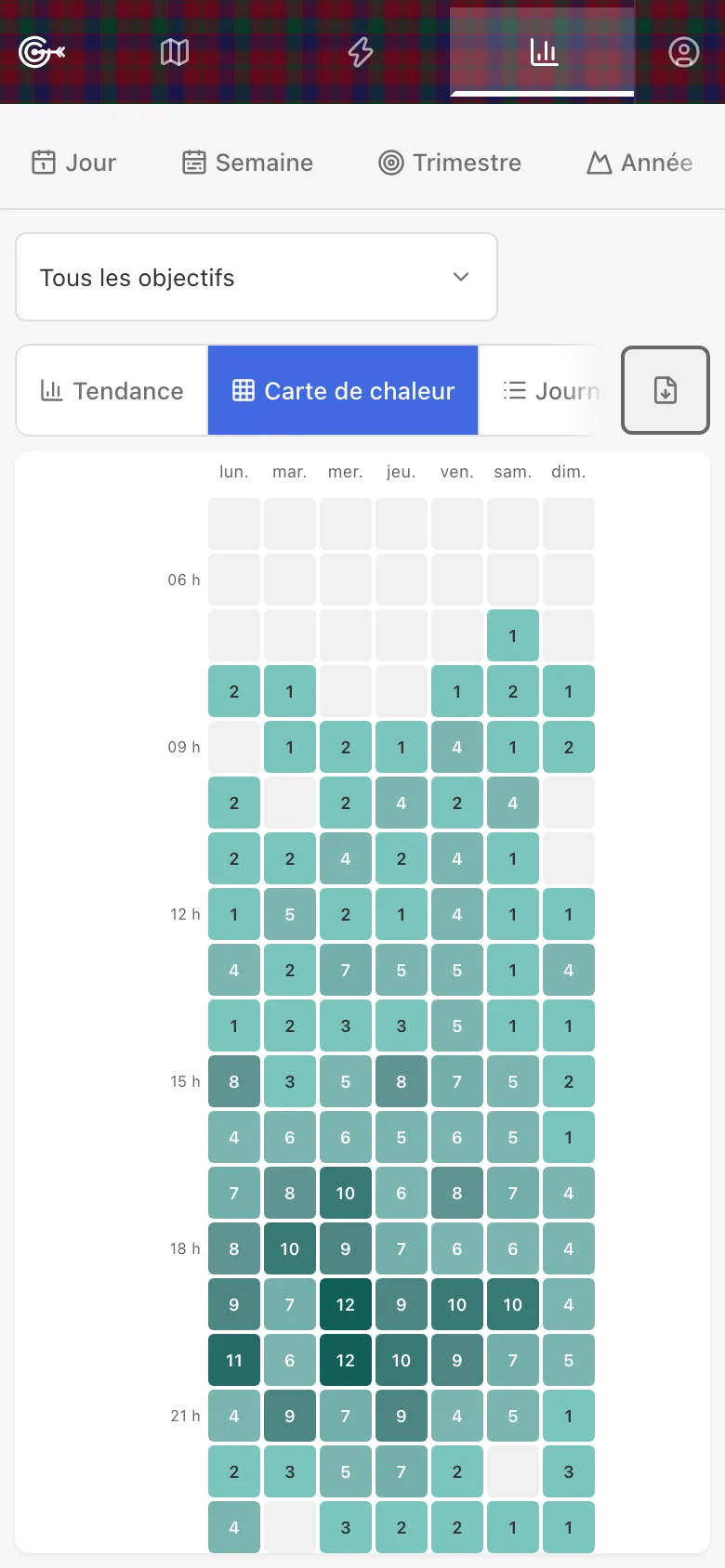The height and width of the screenshot is (1568, 725).
Task: Switch to the Jour tab
Action: click(74, 163)
